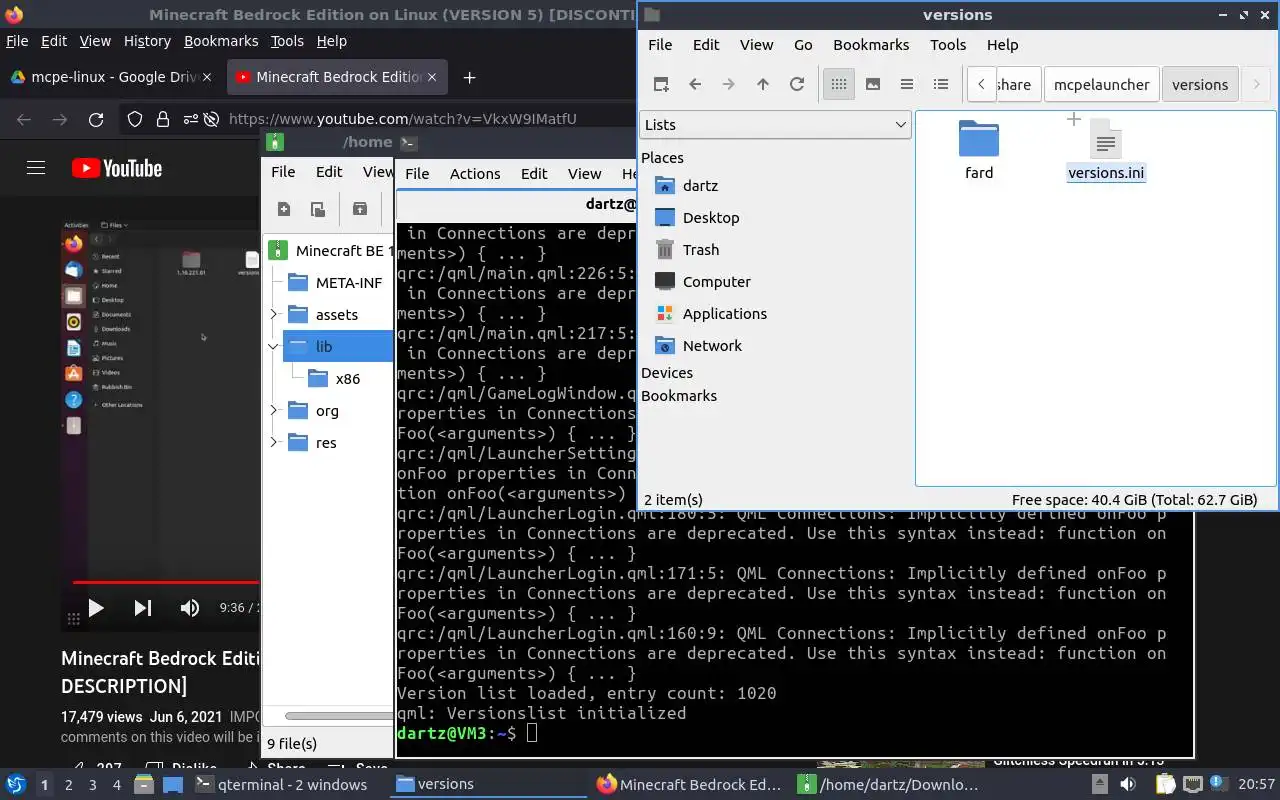Go forward in versions file manager

point(729,84)
